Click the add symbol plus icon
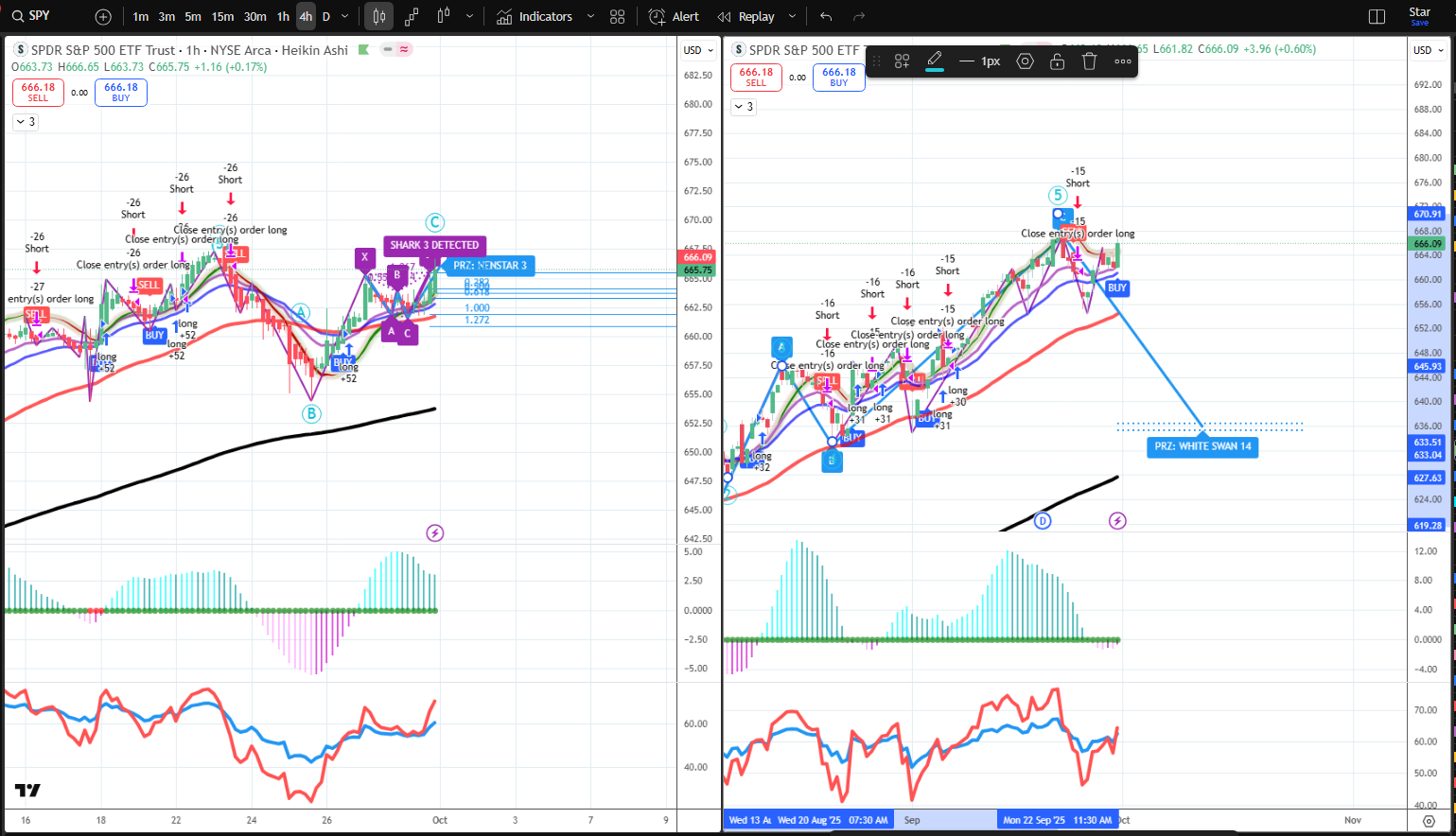 coord(103,17)
